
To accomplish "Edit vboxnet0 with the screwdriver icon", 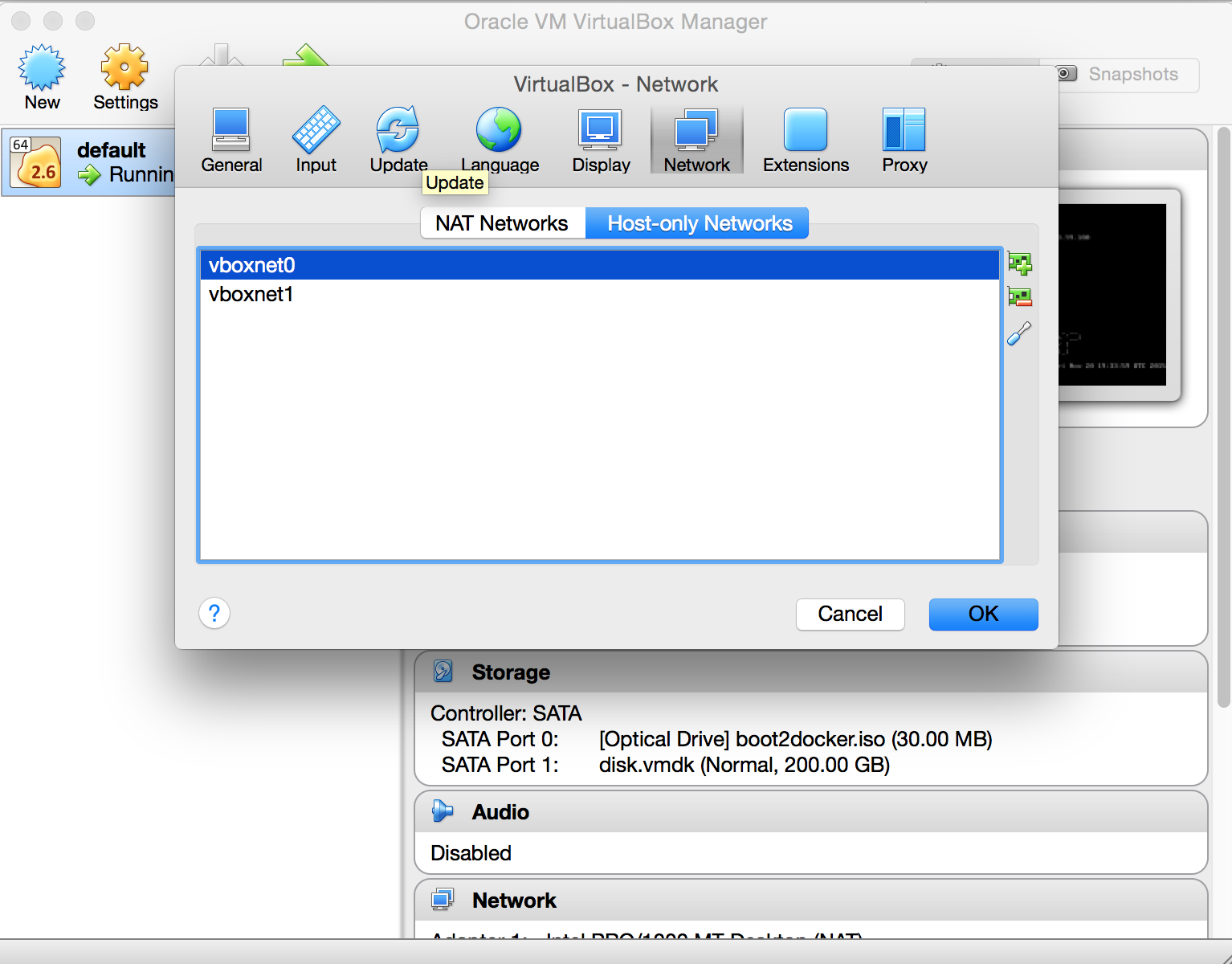I will click(1018, 333).
